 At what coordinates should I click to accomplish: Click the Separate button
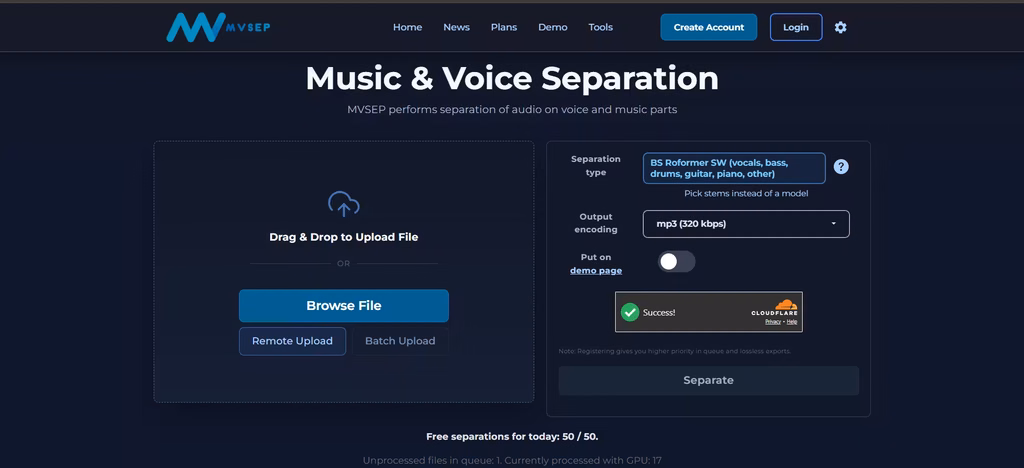709,381
